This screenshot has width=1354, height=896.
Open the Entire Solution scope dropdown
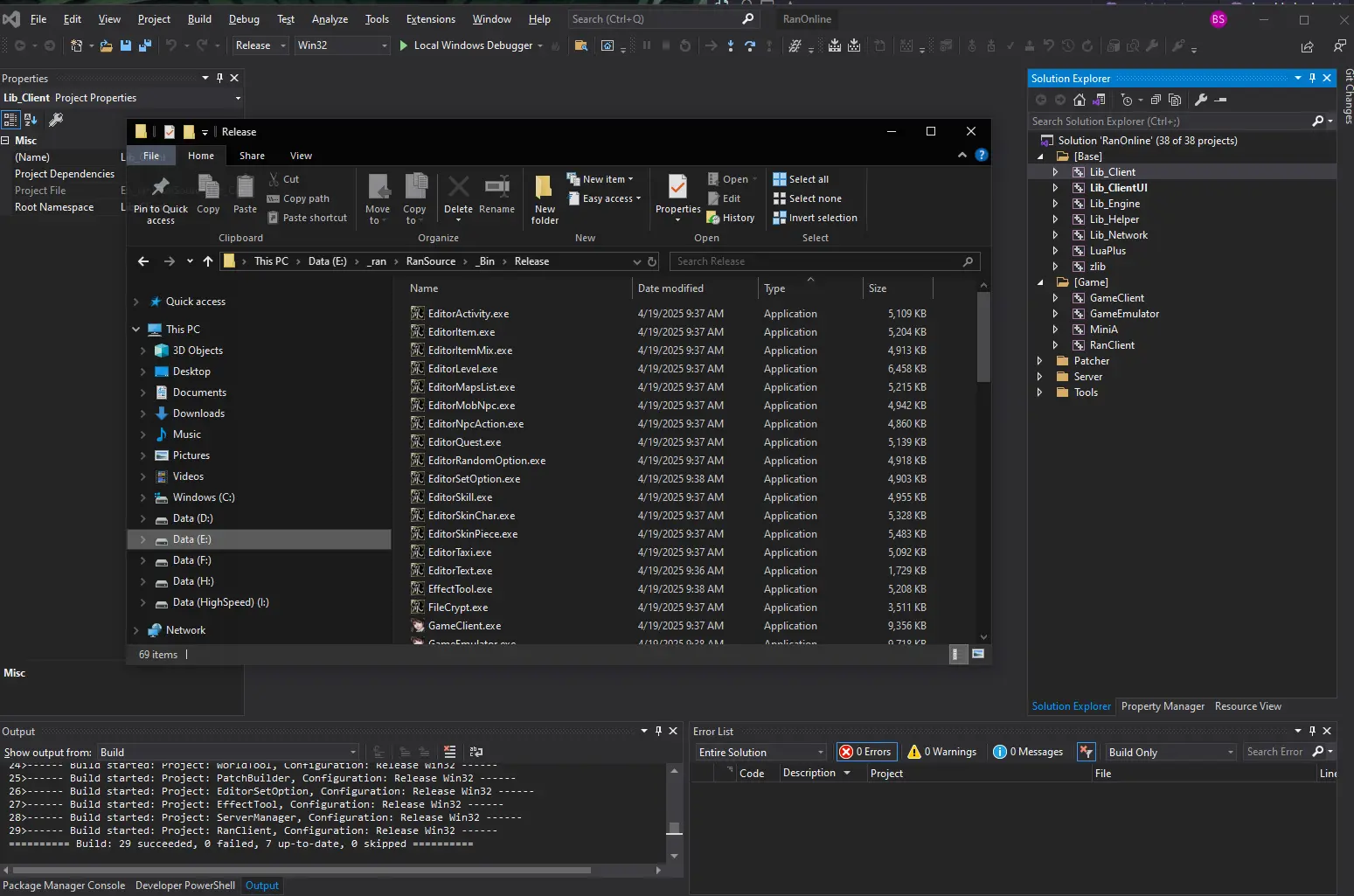coord(760,752)
